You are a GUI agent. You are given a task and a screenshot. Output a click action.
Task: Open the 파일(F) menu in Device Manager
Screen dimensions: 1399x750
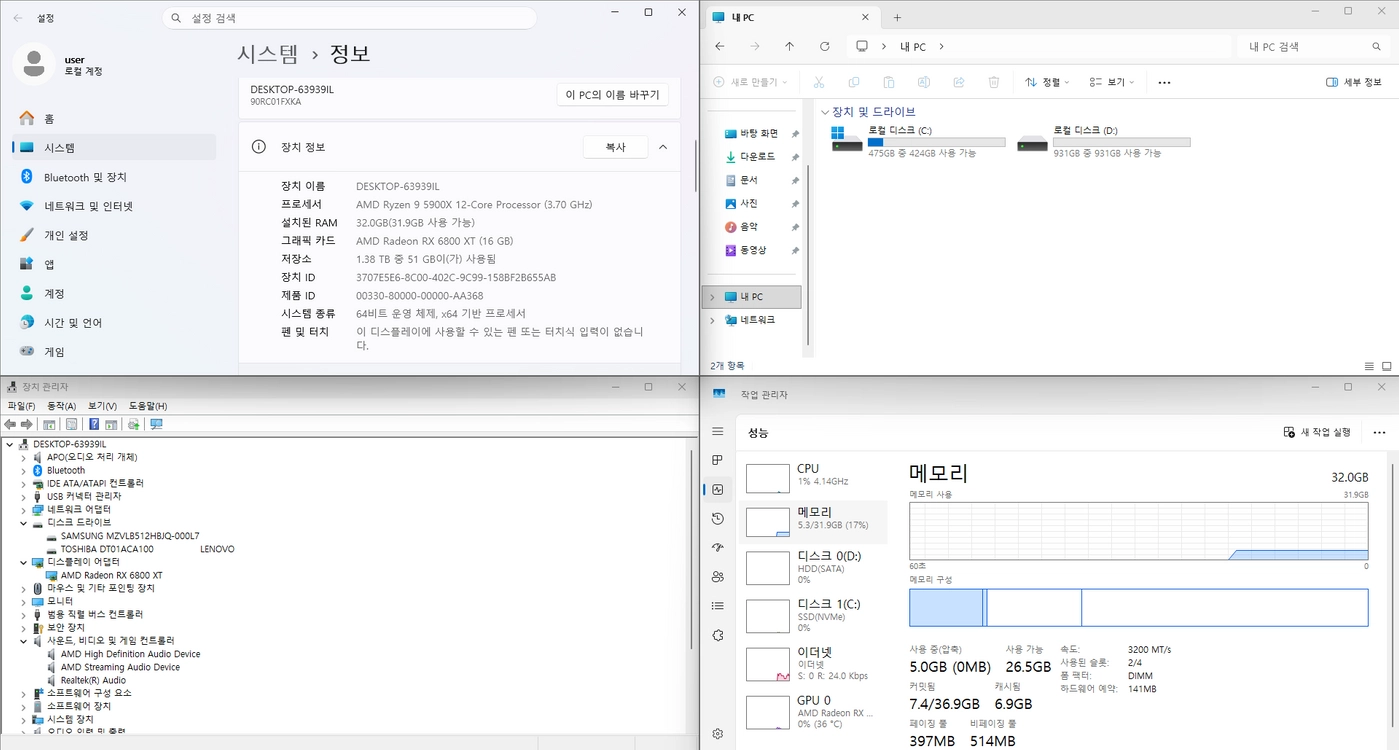[21, 406]
